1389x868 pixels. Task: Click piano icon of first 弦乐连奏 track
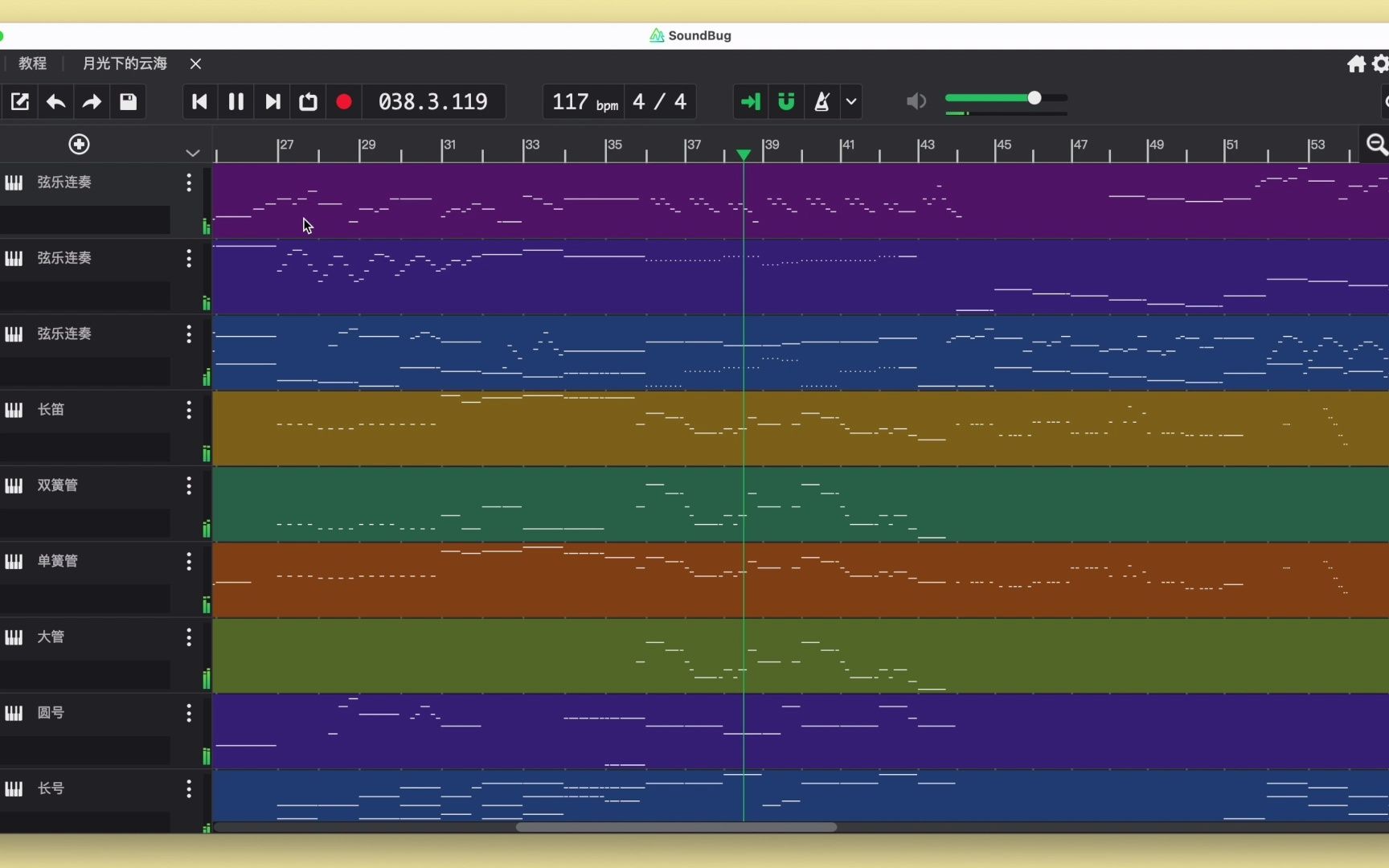(14, 182)
